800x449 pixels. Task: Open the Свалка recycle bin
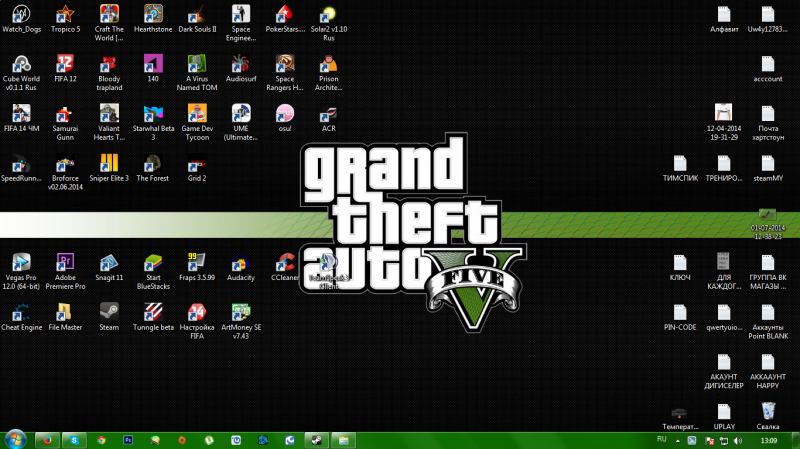click(768, 416)
